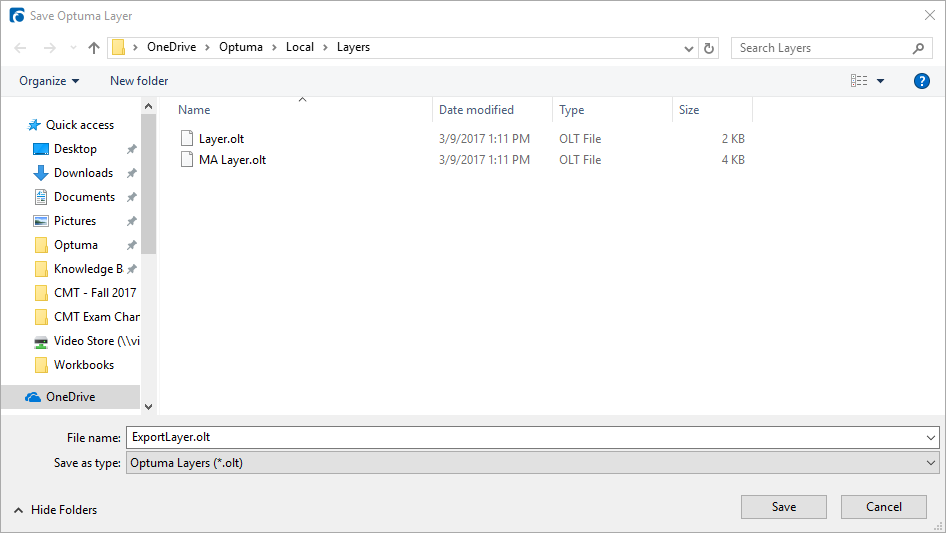946x533 pixels.
Task: Save the layer file
Action: pyautogui.click(x=784, y=507)
